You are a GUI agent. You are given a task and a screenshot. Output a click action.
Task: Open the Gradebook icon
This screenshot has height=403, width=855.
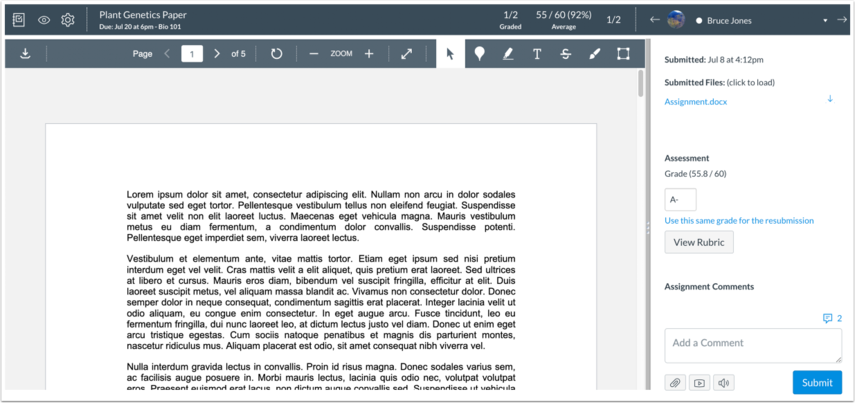point(18,20)
